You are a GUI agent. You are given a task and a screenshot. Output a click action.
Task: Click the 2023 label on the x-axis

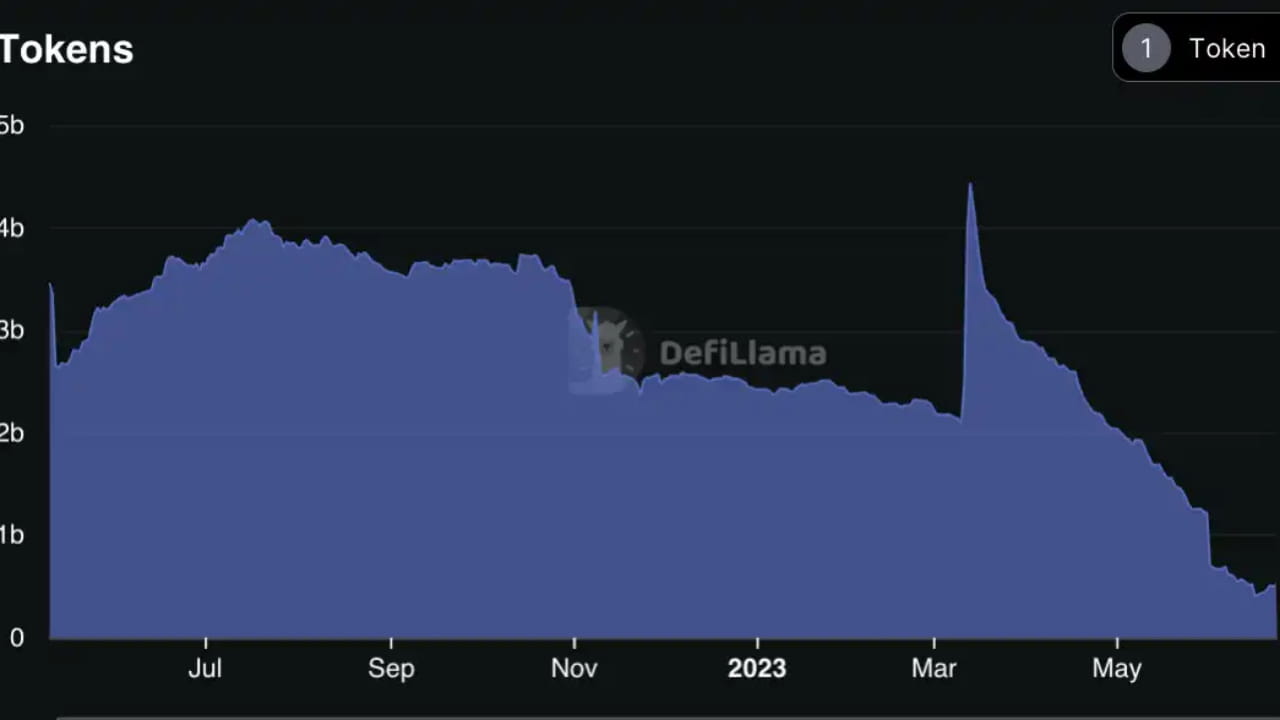pos(757,668)
